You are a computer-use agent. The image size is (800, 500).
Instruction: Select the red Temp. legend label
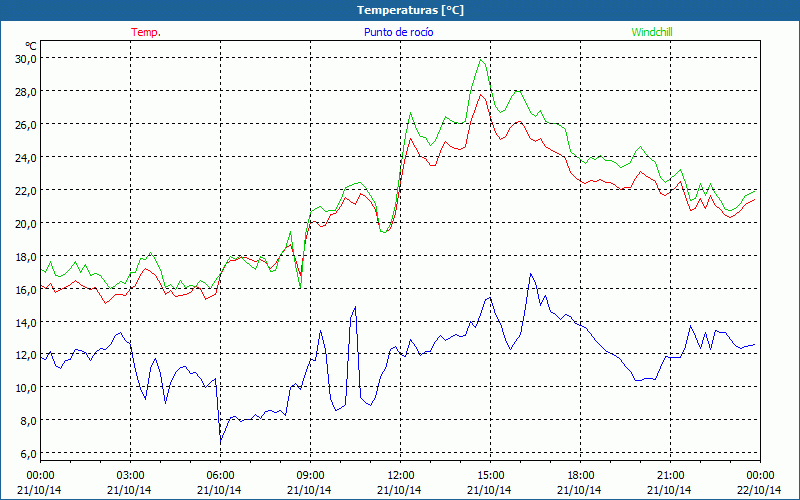point(146,32)
